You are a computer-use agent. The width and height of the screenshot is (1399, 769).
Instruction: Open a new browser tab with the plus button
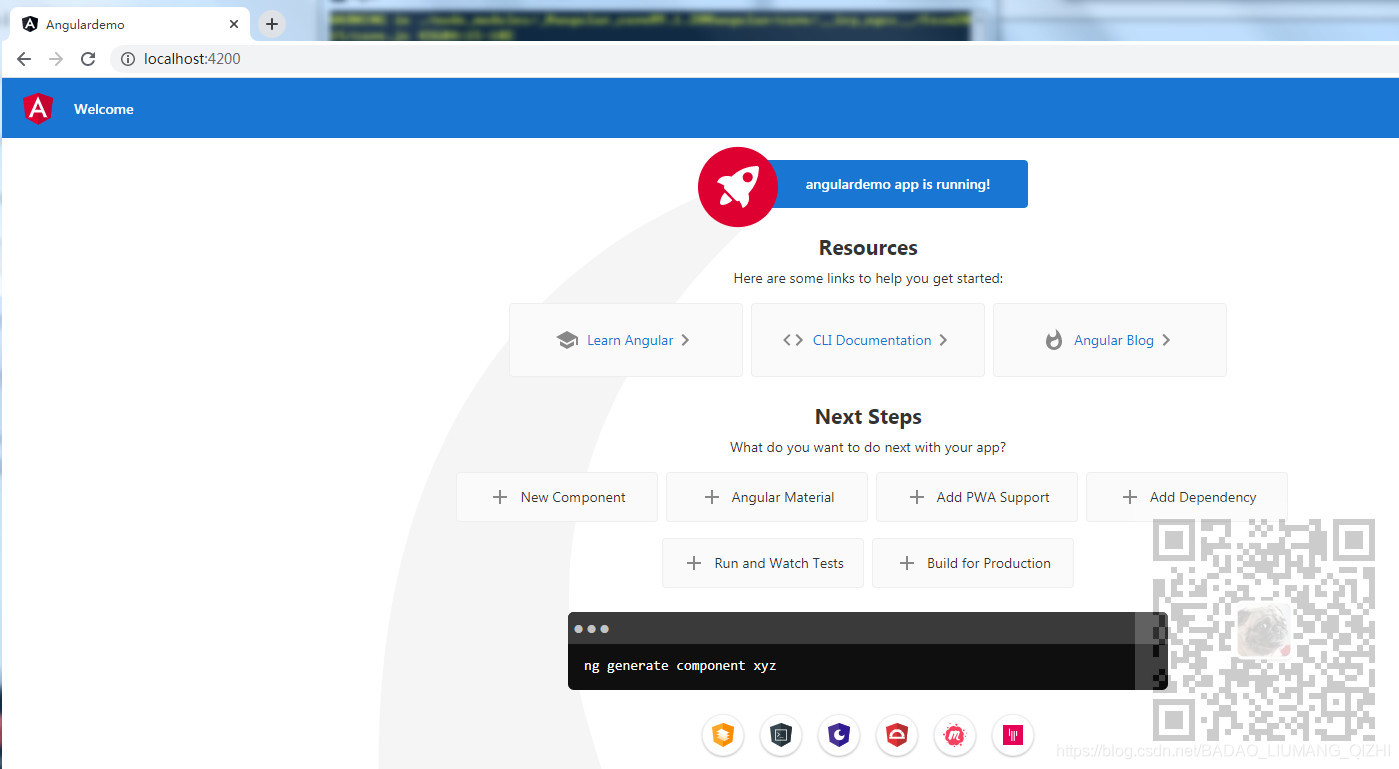(x=272, y=24)
